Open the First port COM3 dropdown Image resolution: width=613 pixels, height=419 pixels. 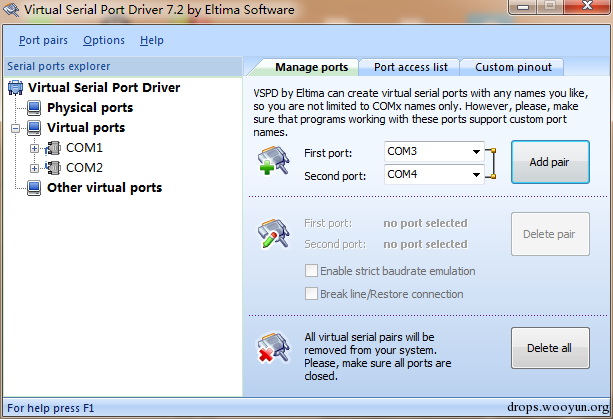pos(434,152)
